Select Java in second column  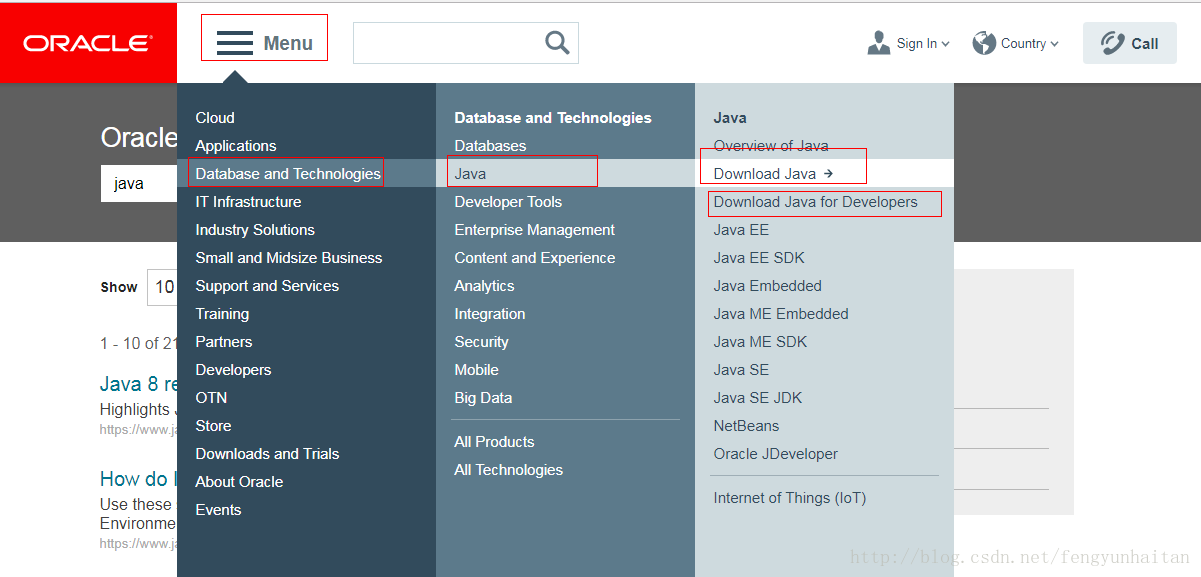470,174
